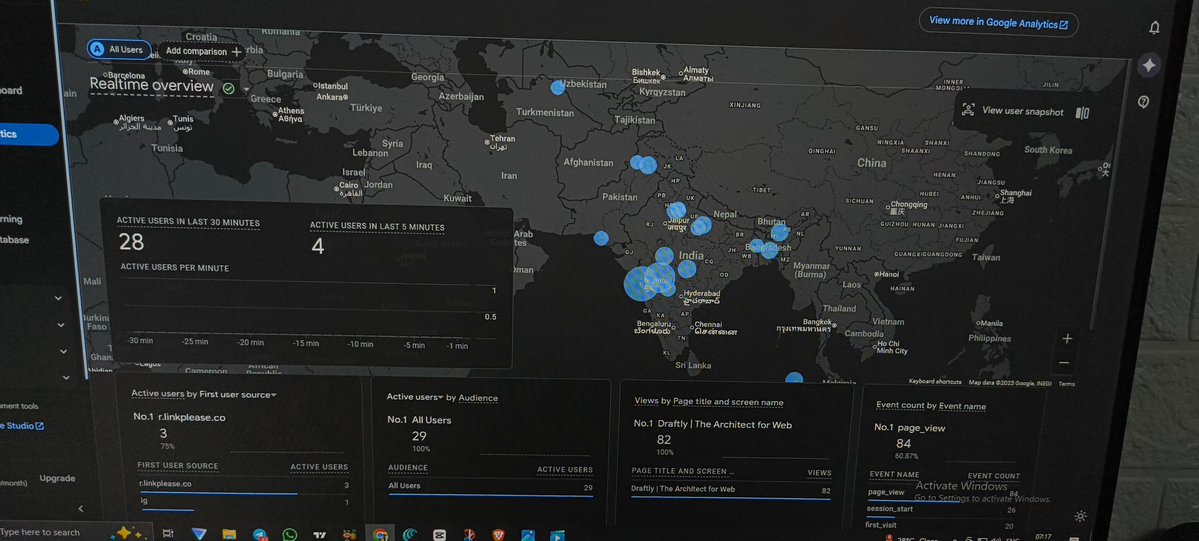Zoom in the map with plus button
The image size is (1199, 541).
coord(1067,338)
